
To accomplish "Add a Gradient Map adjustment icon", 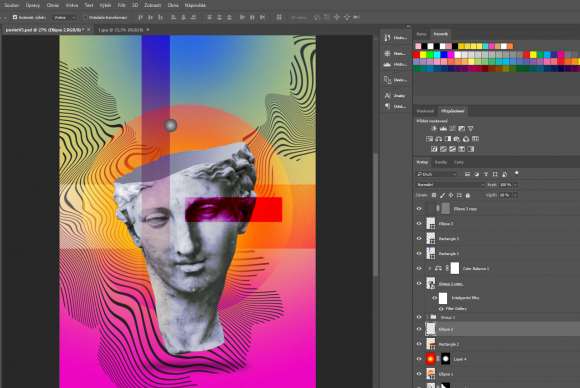I will [x=471, y=149].
